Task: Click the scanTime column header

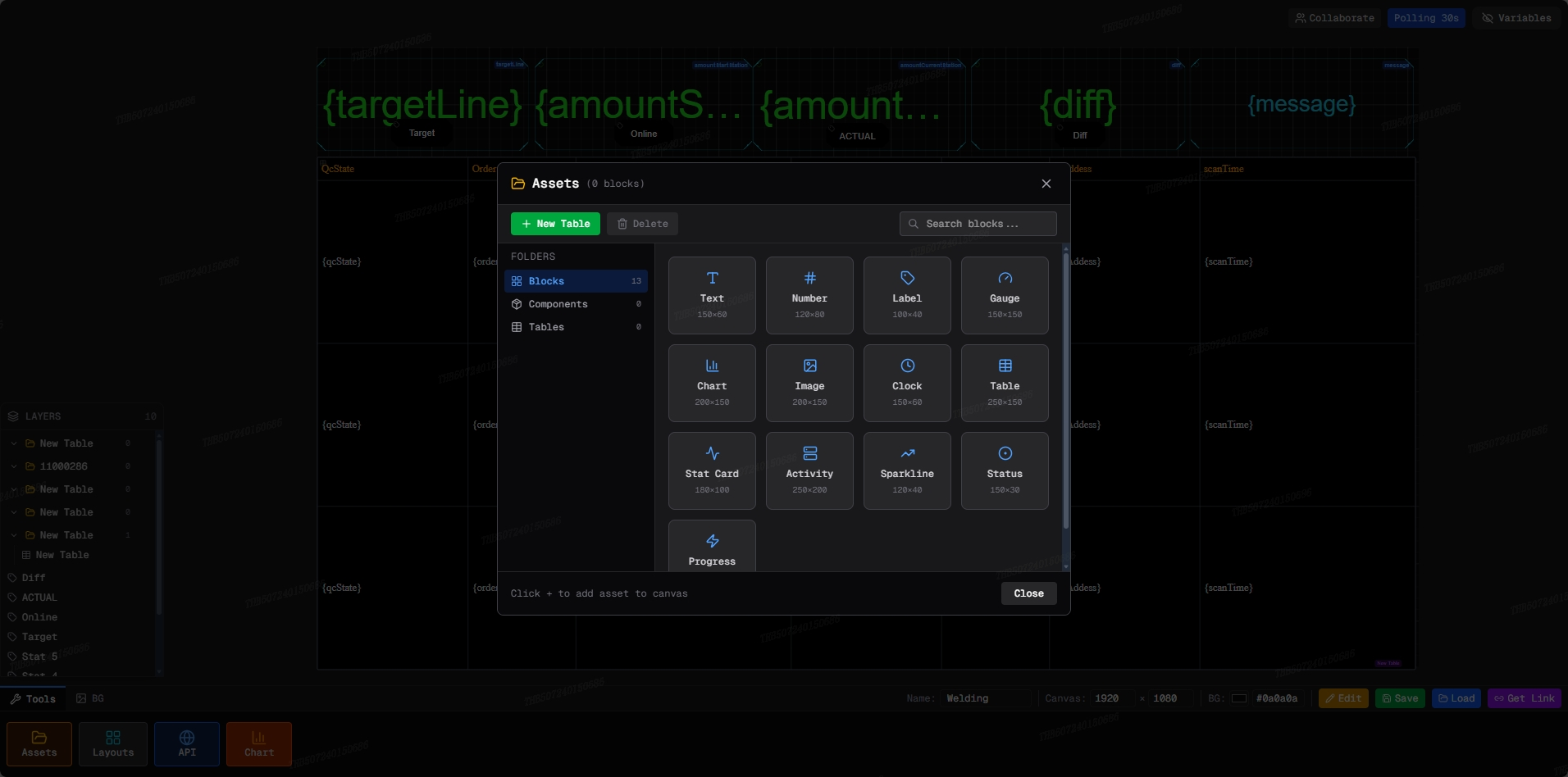Action: 1224,169
